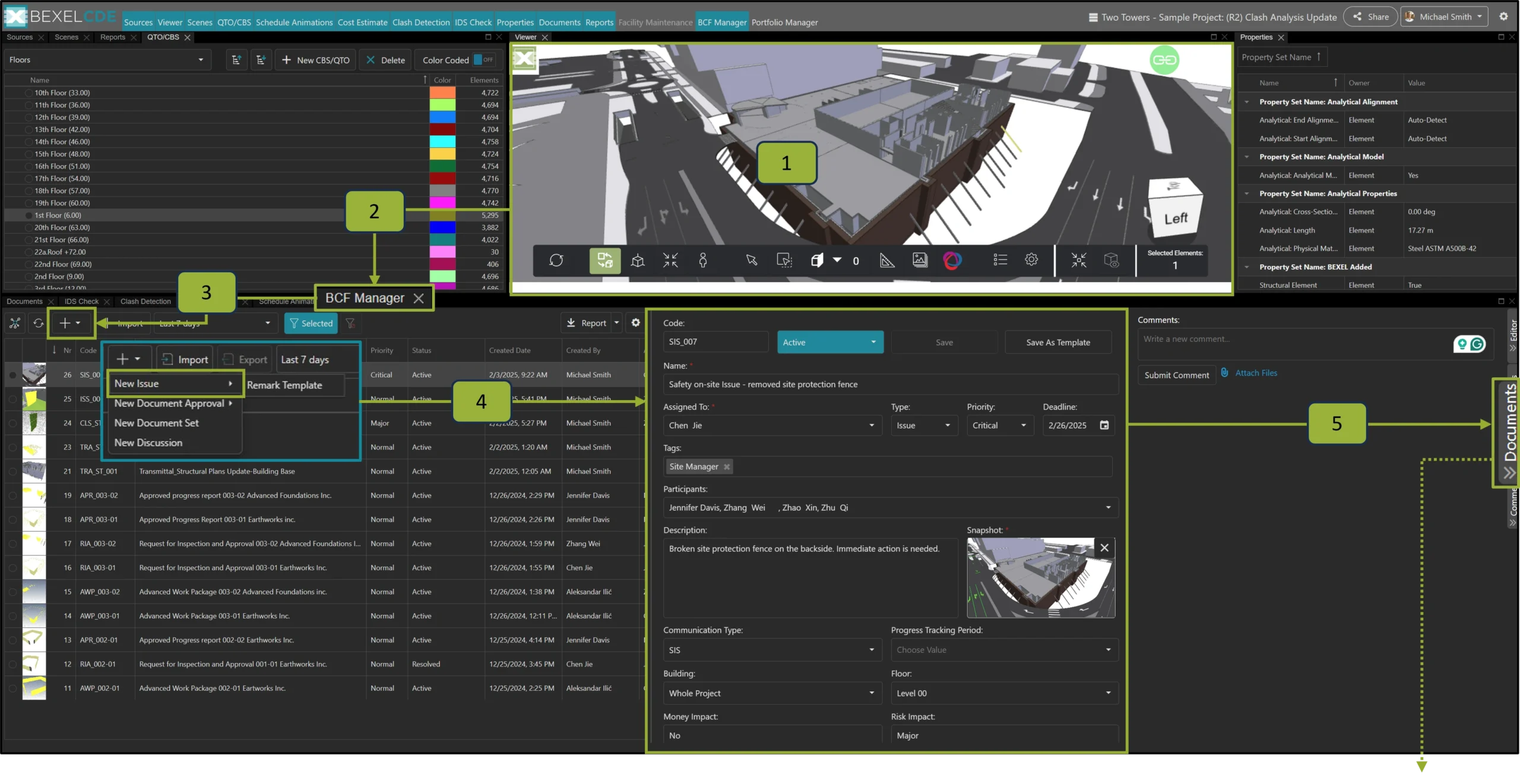Select the measure triangle ruler tool
Screen dimensions: 1520x784
coord(887,261)
